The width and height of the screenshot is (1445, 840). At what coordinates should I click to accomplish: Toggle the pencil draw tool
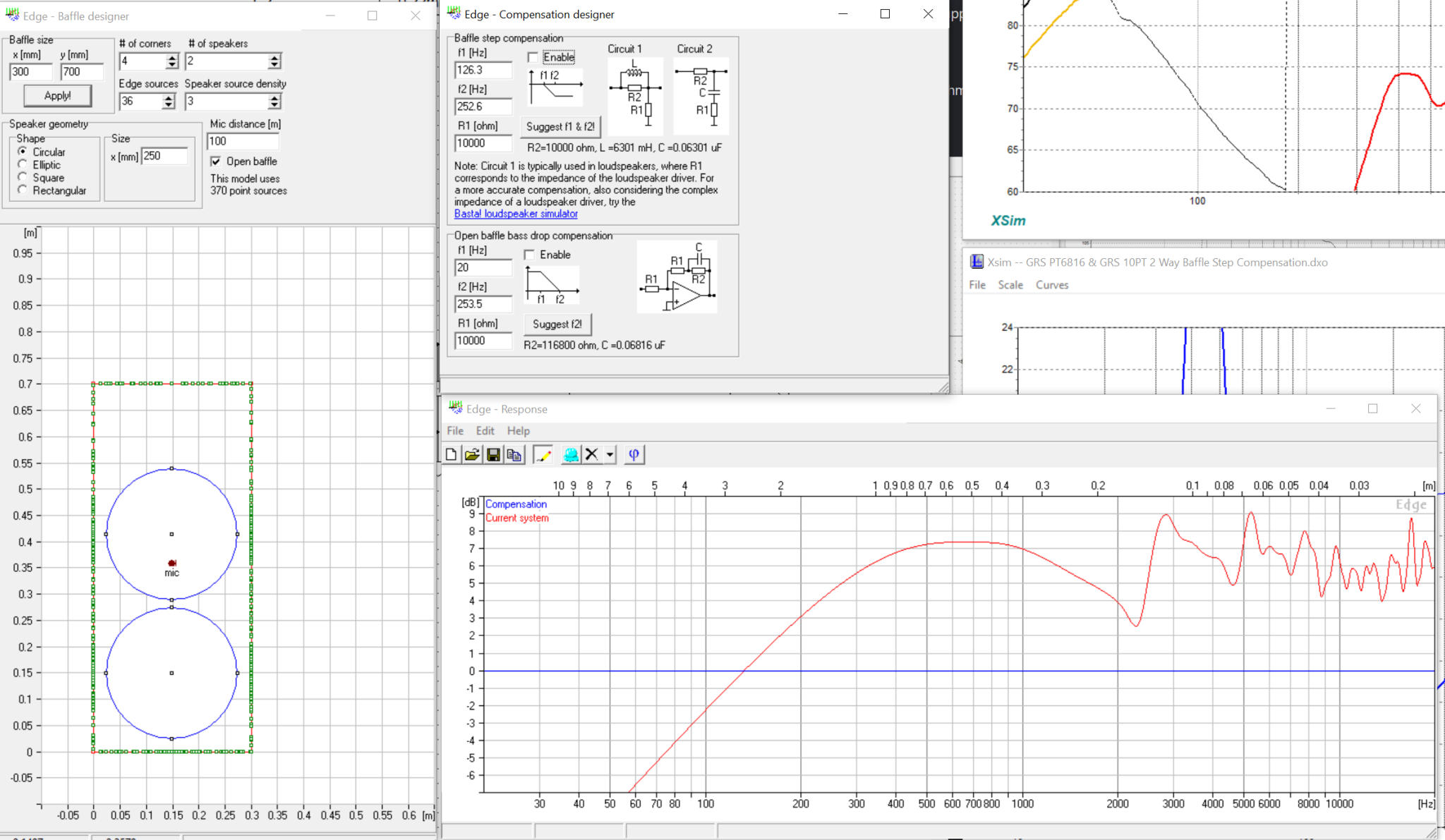point(543,455)
